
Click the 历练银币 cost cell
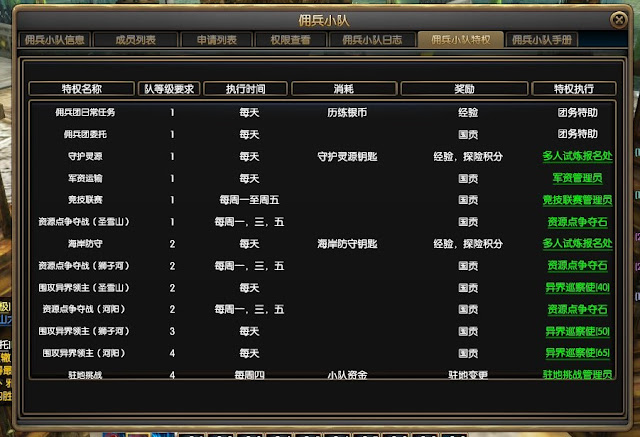coord(347,112)
